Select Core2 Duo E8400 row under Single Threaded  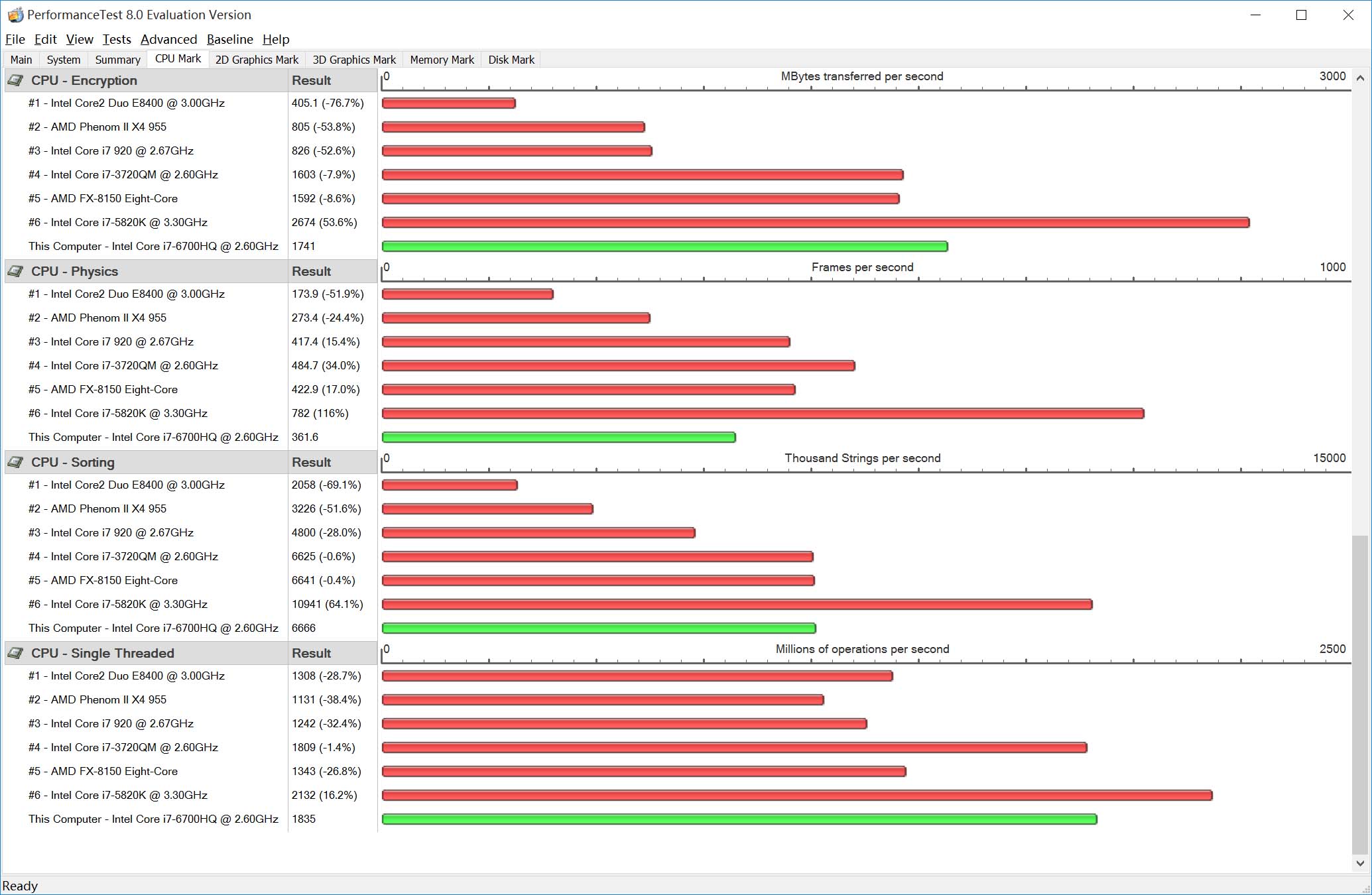tap(127, 676)
